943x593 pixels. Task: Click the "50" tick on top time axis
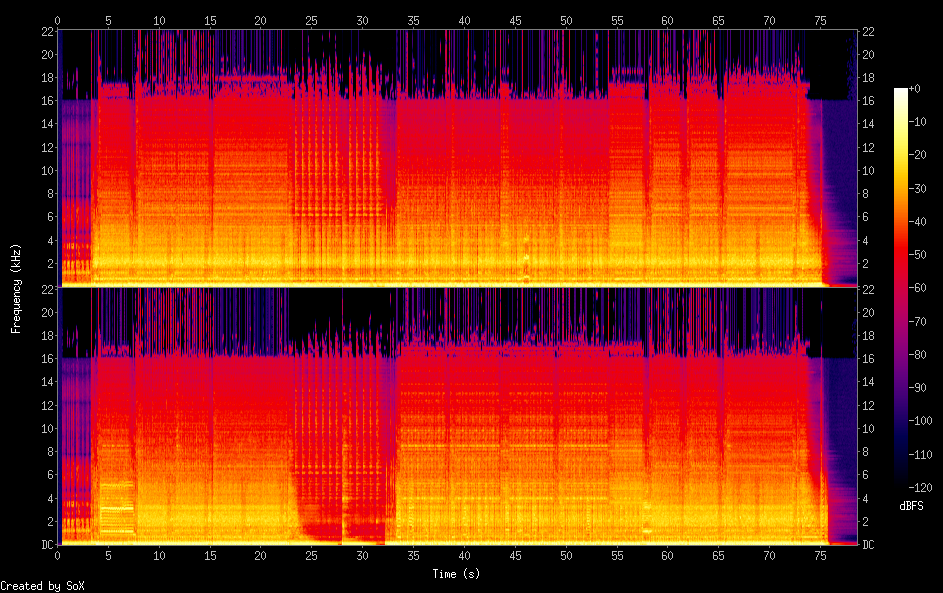click(x=566, y=20)
